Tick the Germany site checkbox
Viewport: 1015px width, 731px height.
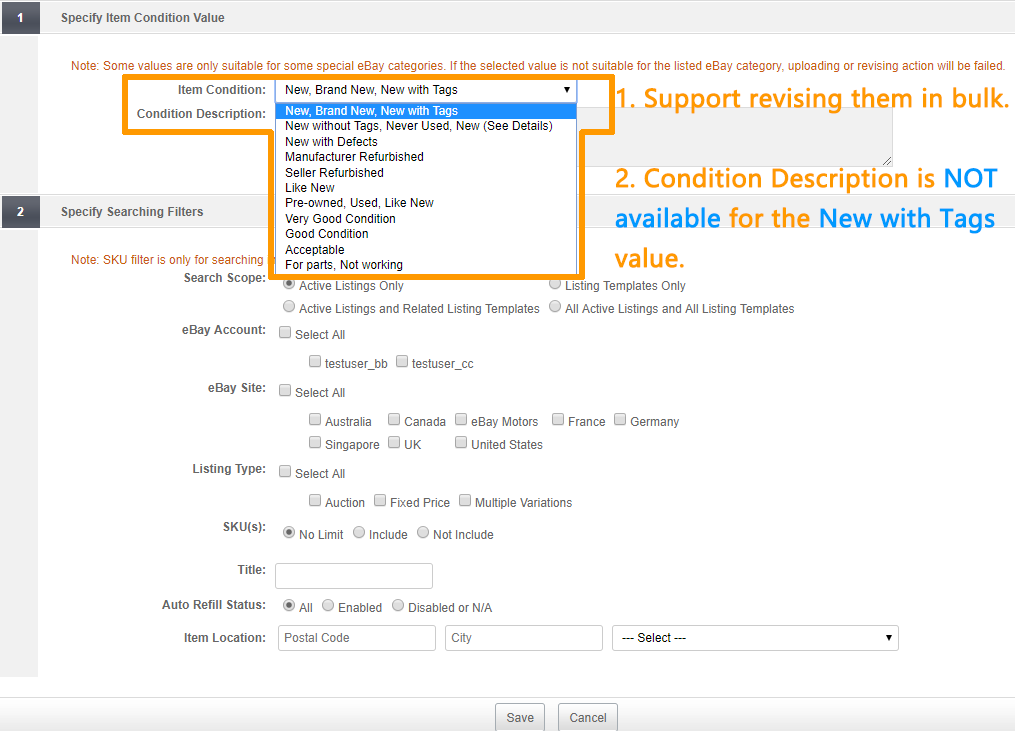(x=620, y=420)
